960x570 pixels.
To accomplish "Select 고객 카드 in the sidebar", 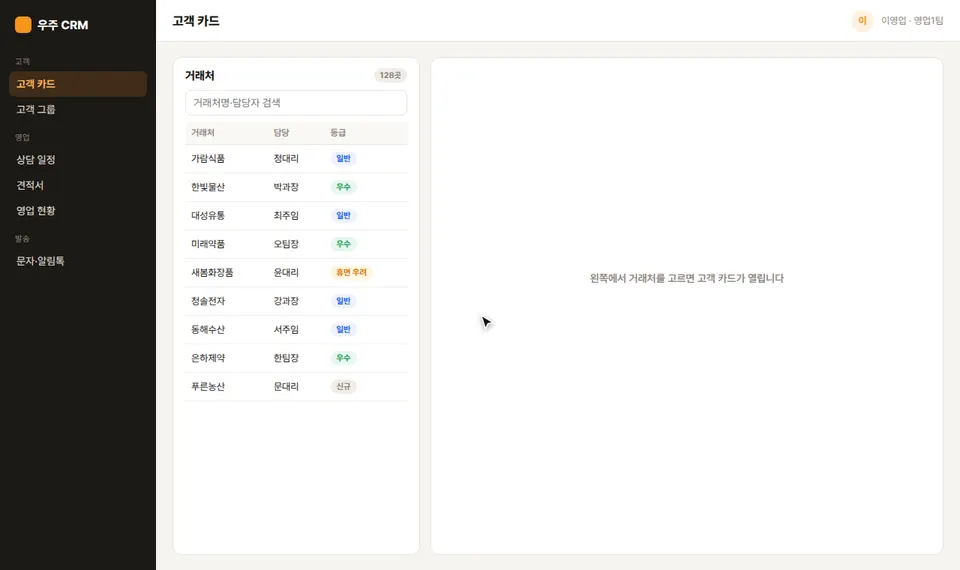I will 78,84.
